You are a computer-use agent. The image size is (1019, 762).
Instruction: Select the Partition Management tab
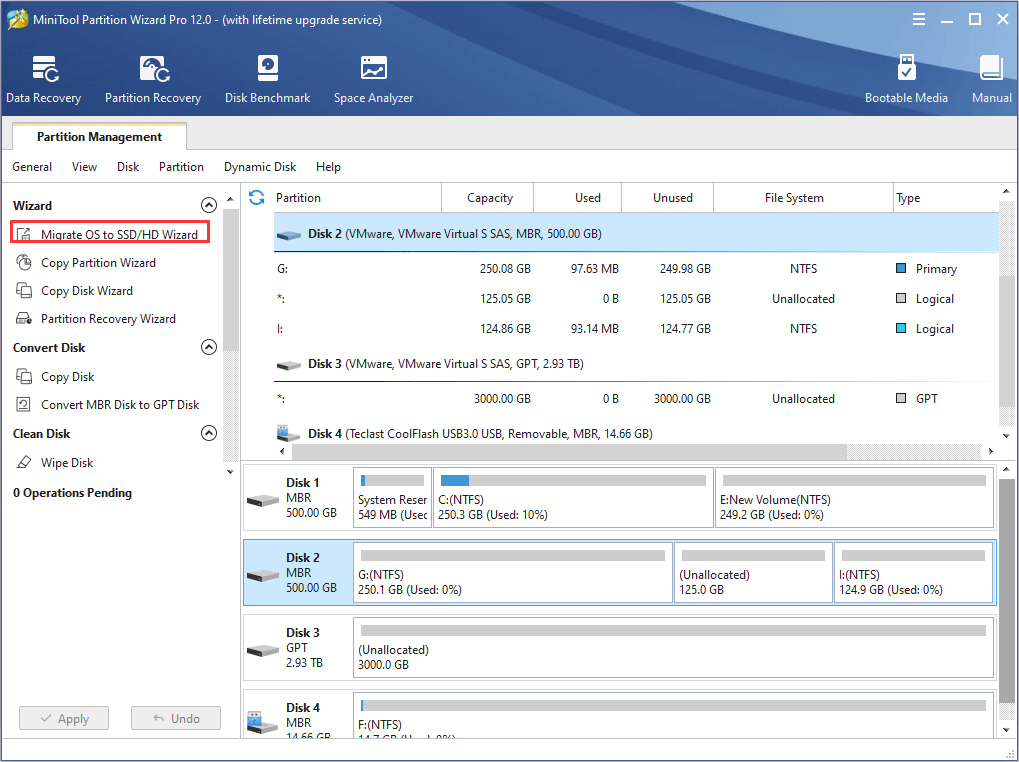(x=99, y=136)
